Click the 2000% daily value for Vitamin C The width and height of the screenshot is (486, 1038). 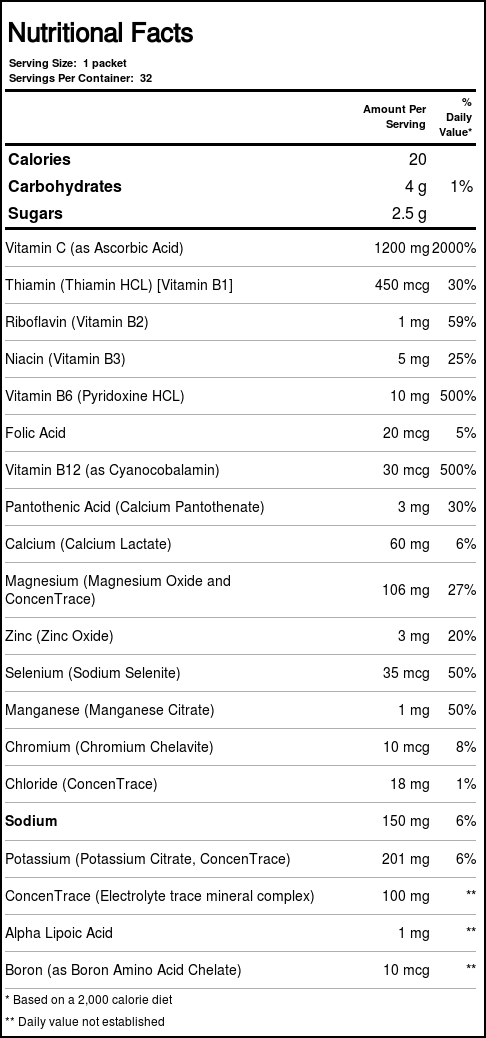tap(454, 248)
